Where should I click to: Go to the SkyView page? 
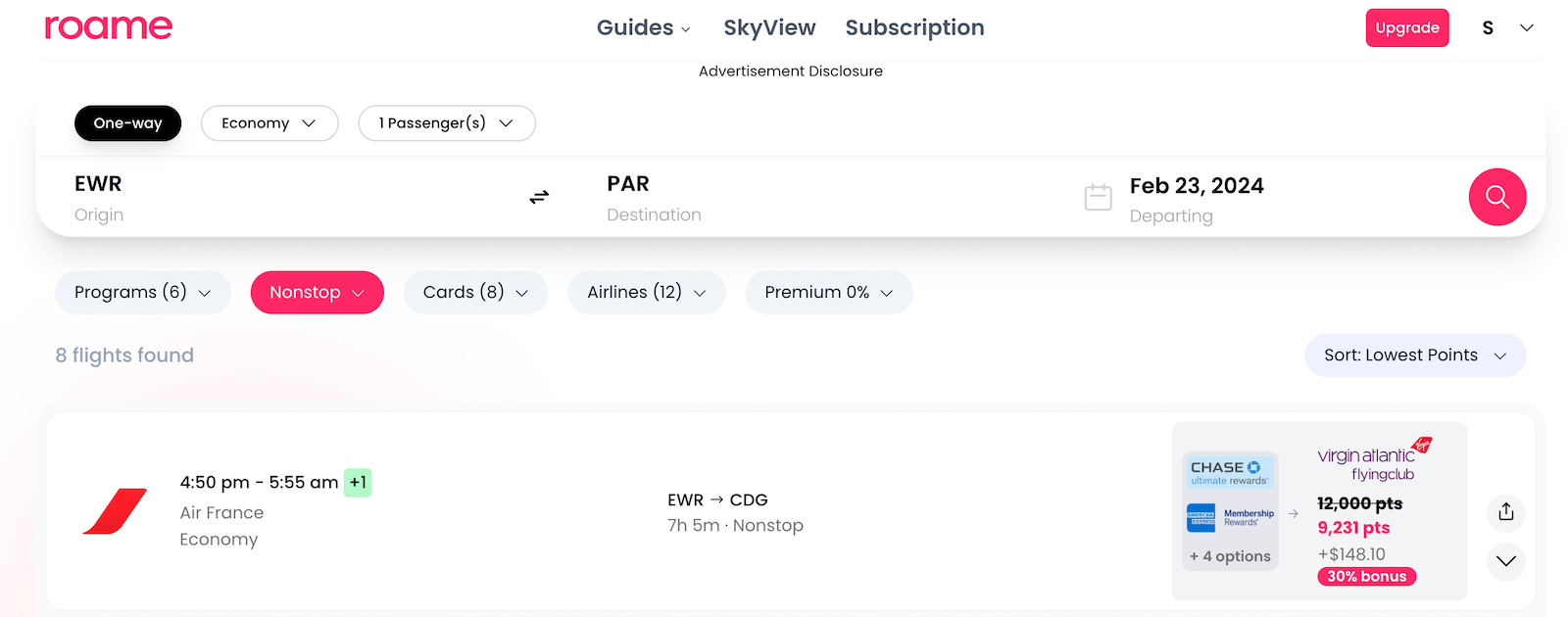[x=769, y=28]
